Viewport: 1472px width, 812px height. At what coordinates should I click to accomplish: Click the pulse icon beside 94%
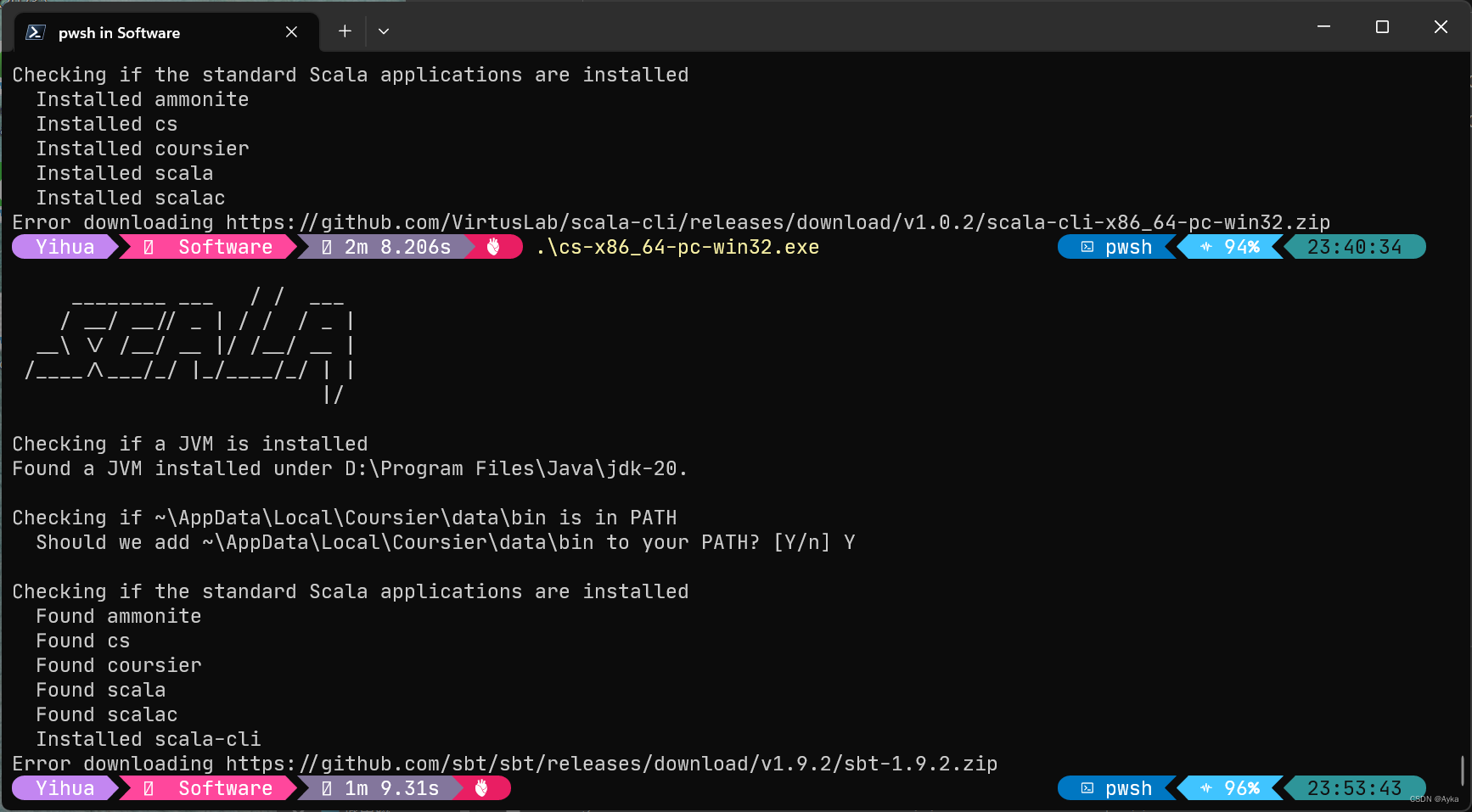1206,247
